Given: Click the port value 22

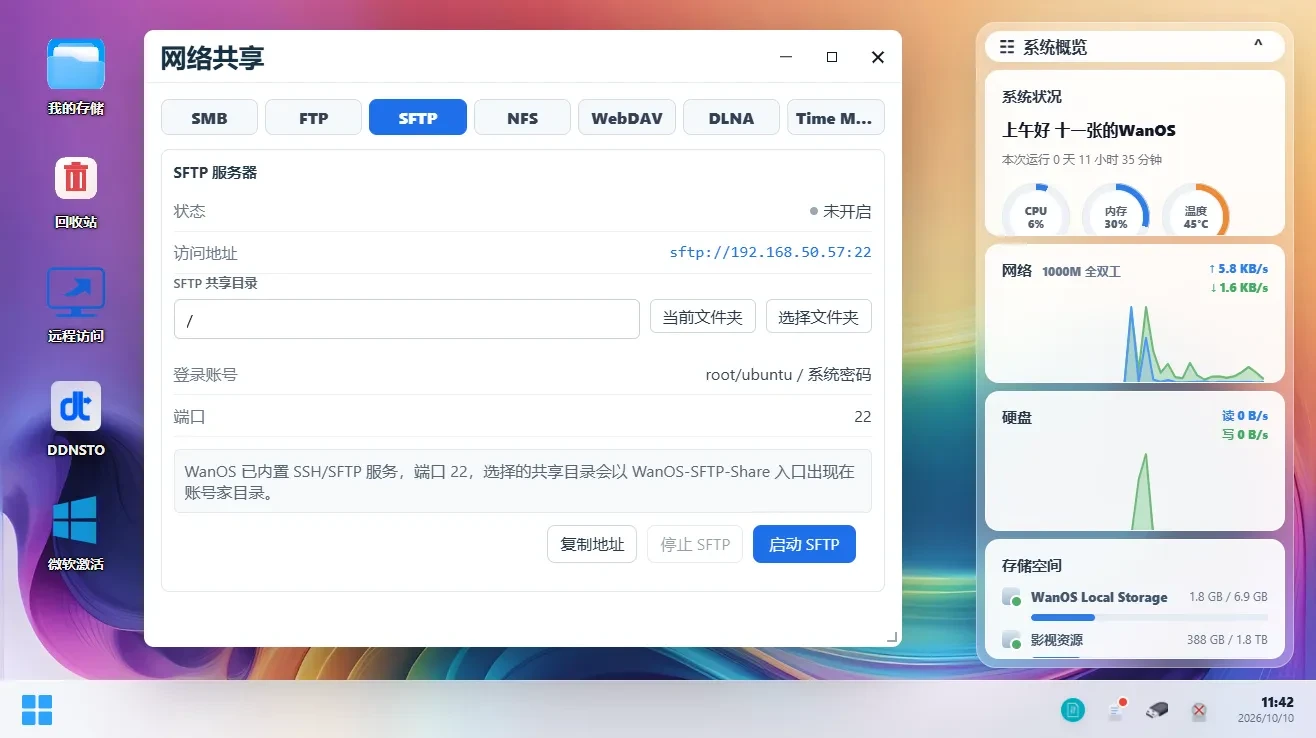Looking at the screenshot, I should tap(862, 416).
